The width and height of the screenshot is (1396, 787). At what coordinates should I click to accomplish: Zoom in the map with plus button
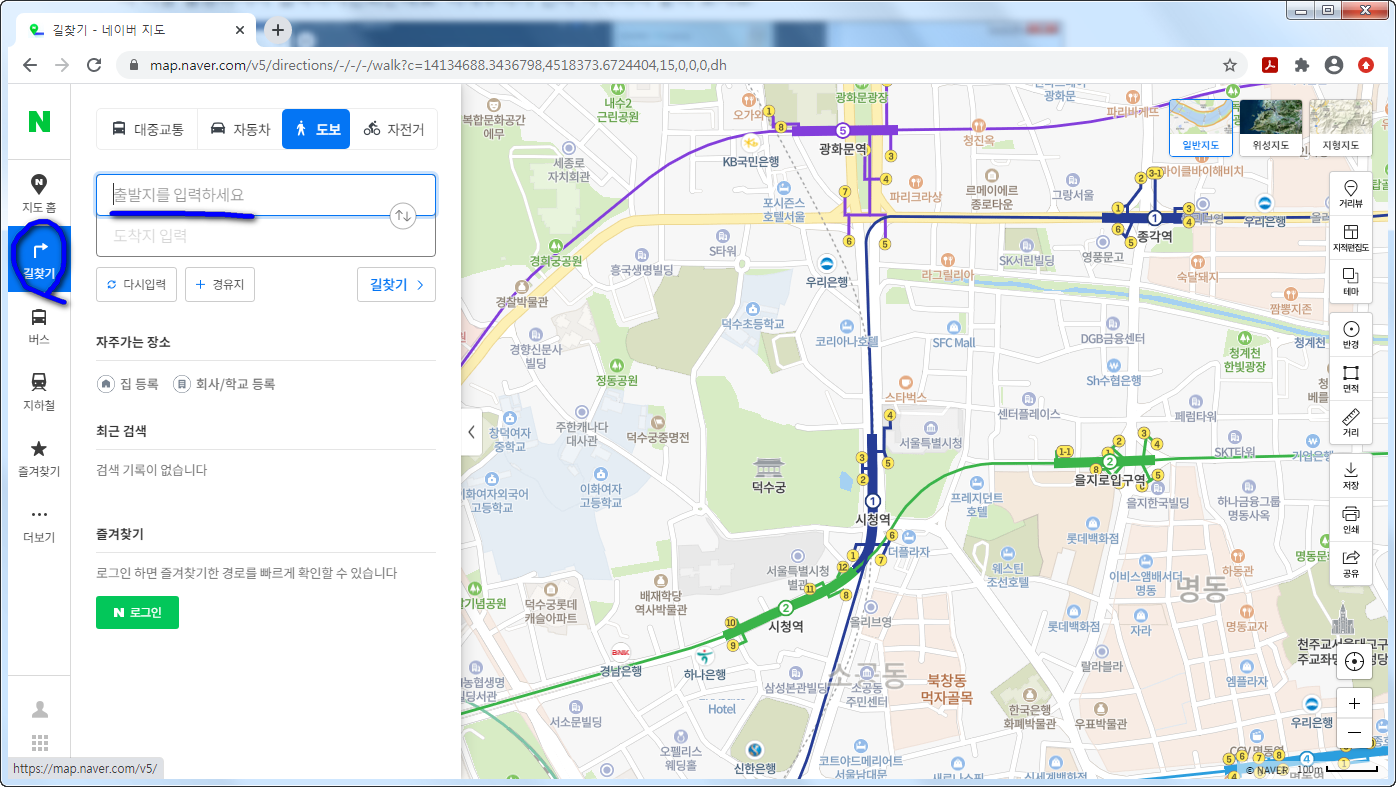[x=1354, y=704]
